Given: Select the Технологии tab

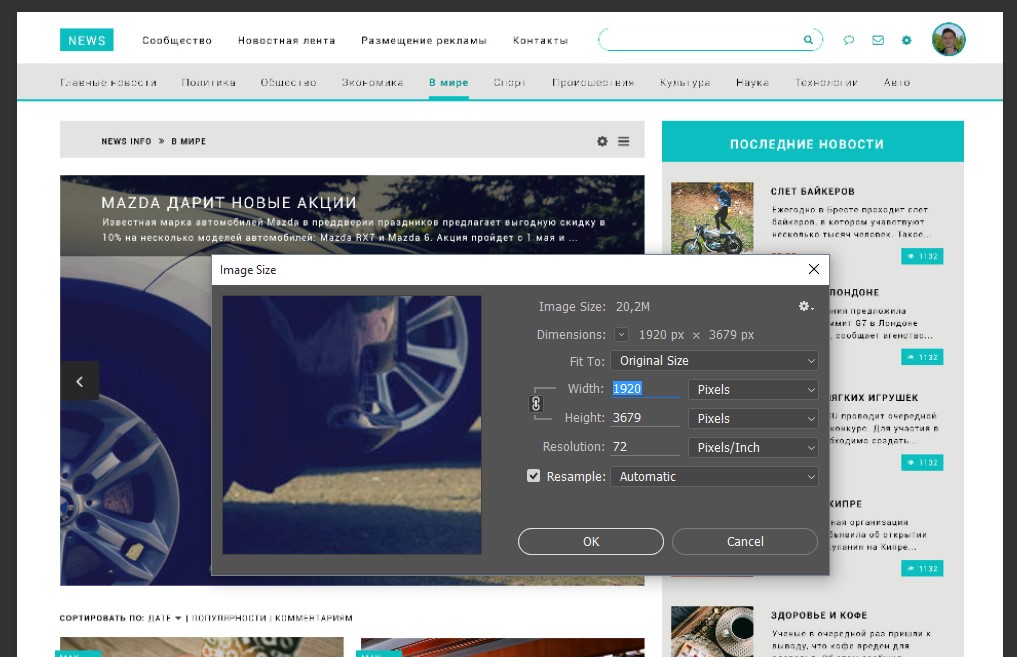Looking at the screenshot, I should point(826,82).
